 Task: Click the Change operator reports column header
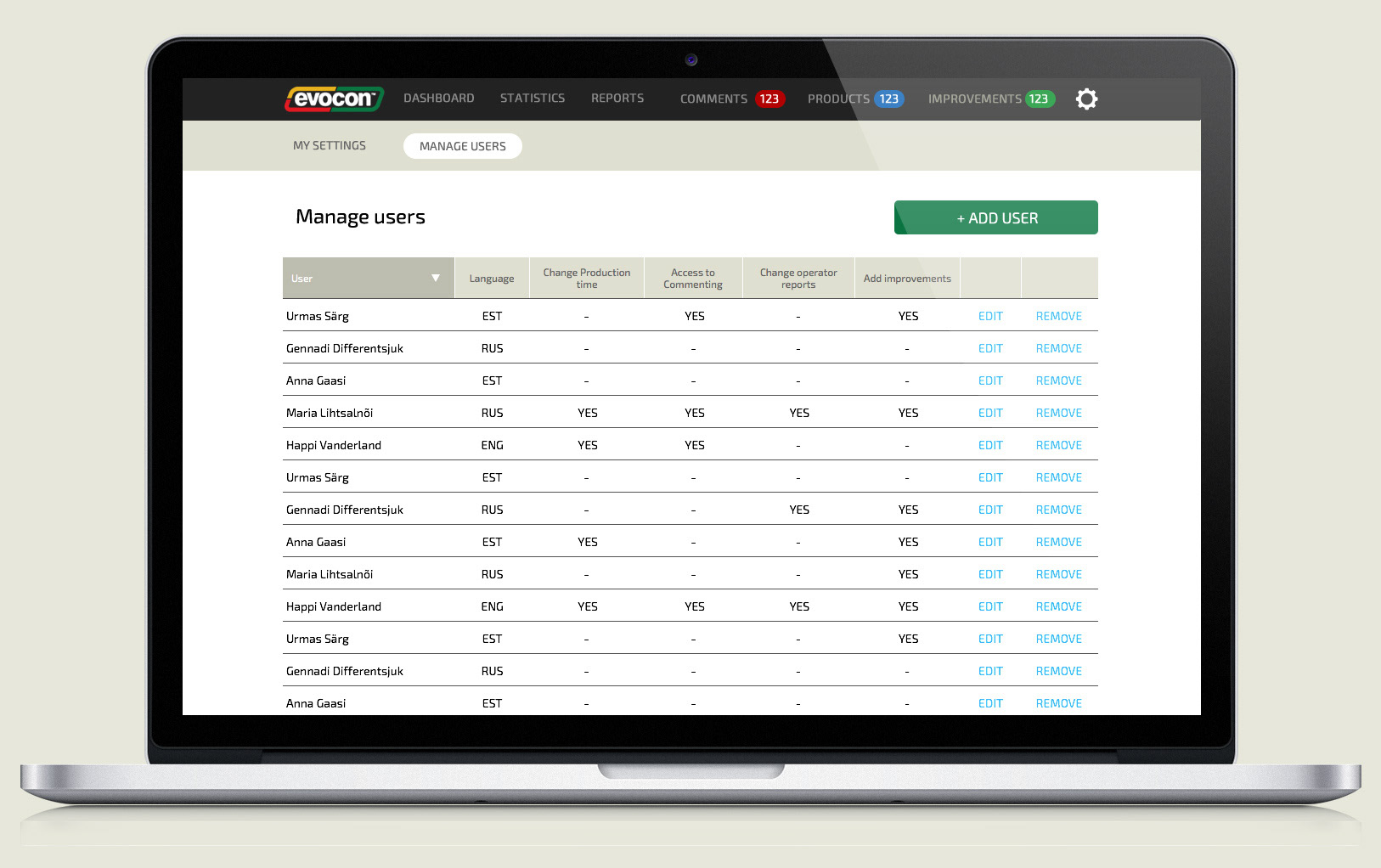(798, 279)
